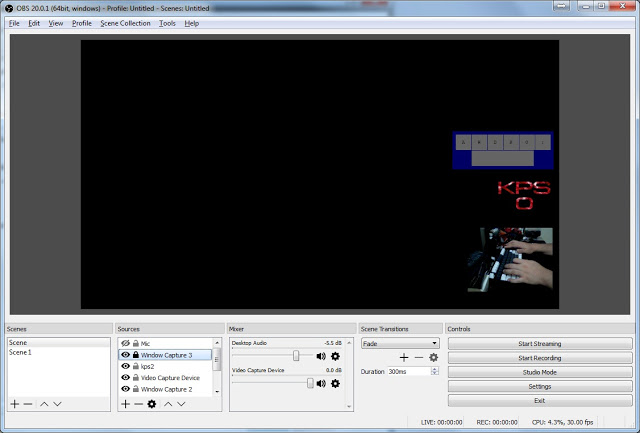The image size is (640, 433).
Task: Click the sources list scrollbar thumb
Action: pos(217,360)
